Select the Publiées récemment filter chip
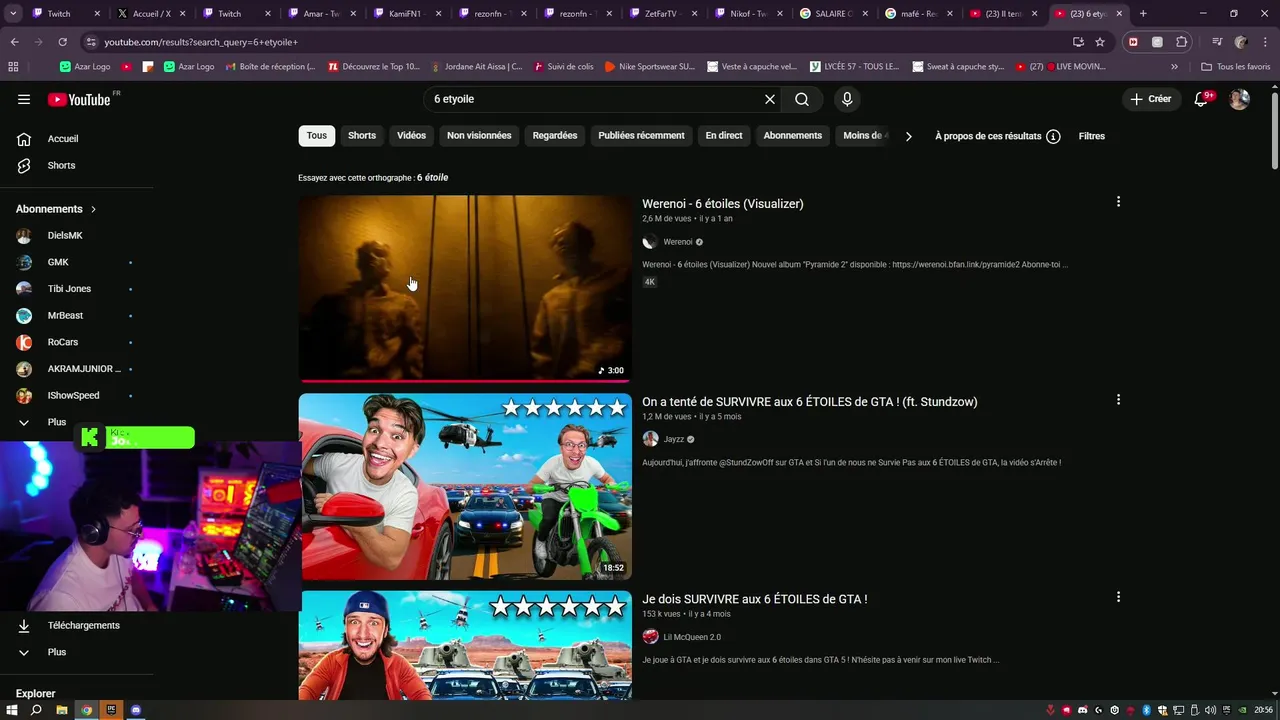This screenshot has width=1280, height=720. (641, 136)
